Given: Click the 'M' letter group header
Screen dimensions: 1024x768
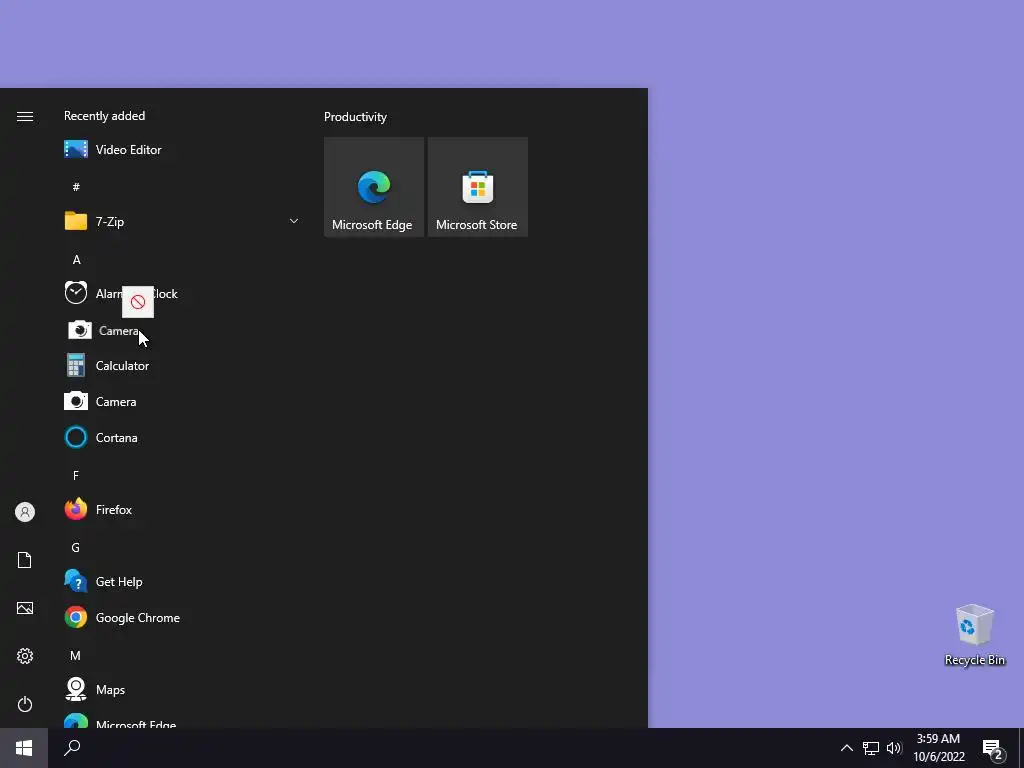Looking at the screenshot, I should [76, 655].
